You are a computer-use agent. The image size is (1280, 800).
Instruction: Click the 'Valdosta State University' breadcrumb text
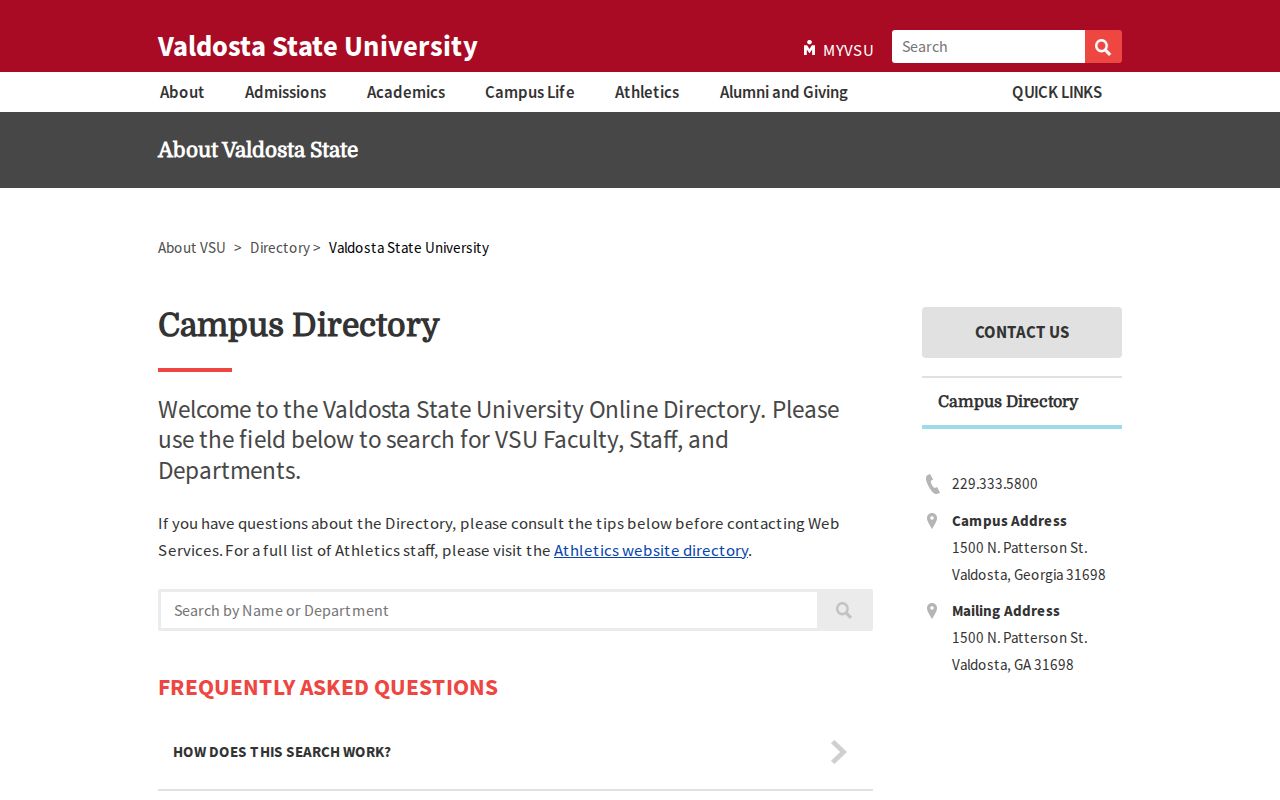[409, 248]
